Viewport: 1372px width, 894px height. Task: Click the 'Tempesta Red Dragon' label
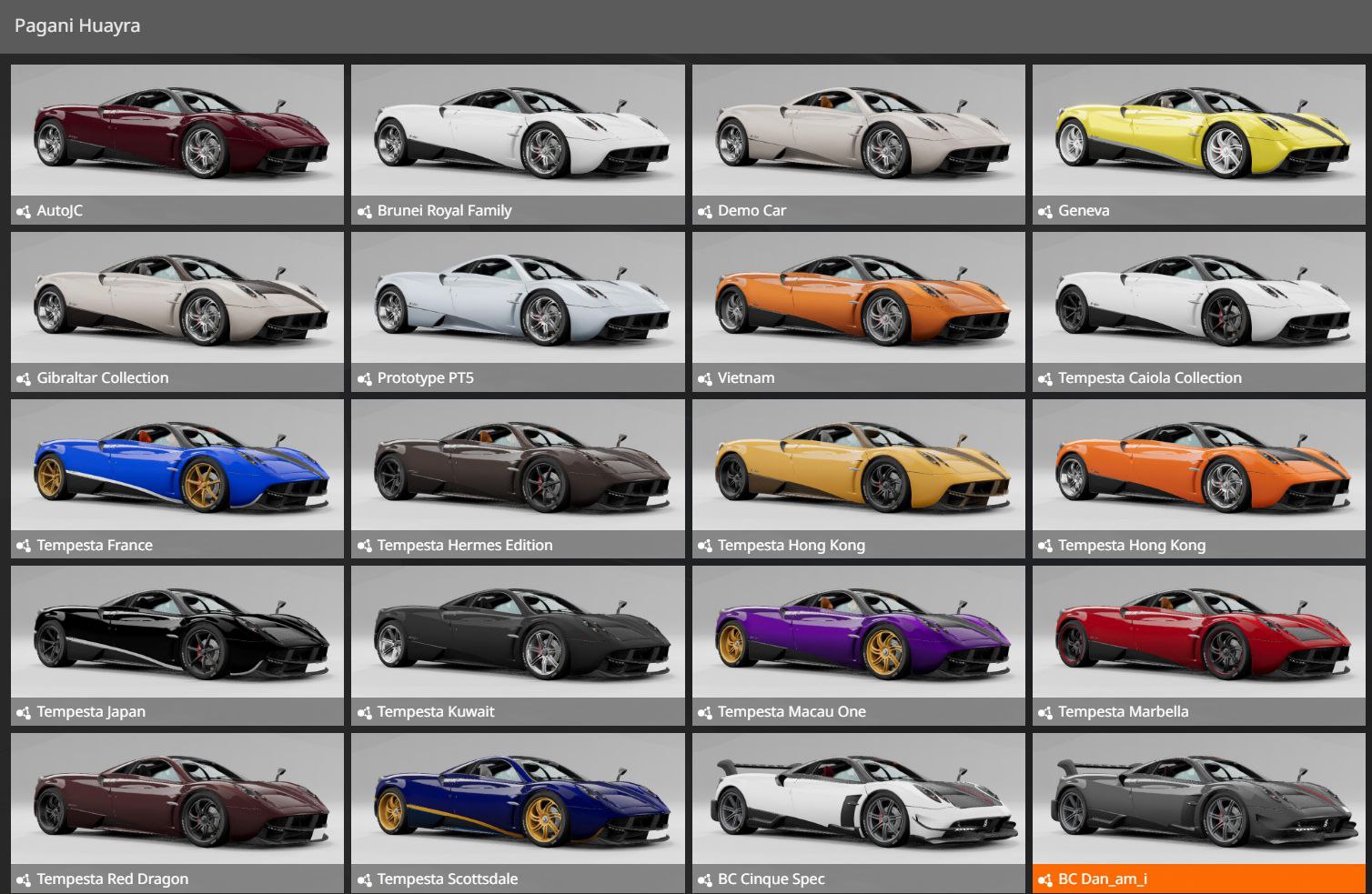113,879
